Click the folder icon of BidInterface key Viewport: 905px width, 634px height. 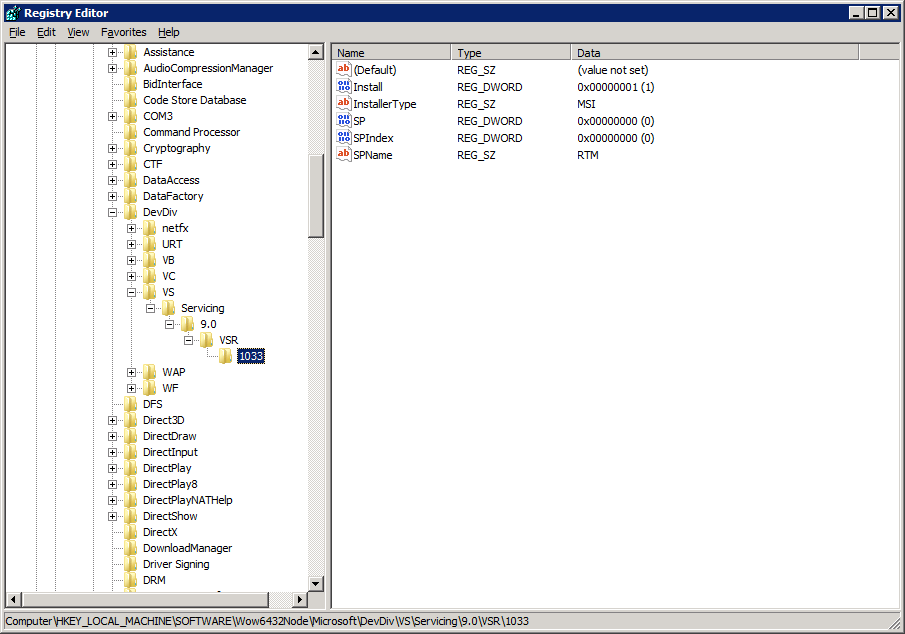point(131,84)
